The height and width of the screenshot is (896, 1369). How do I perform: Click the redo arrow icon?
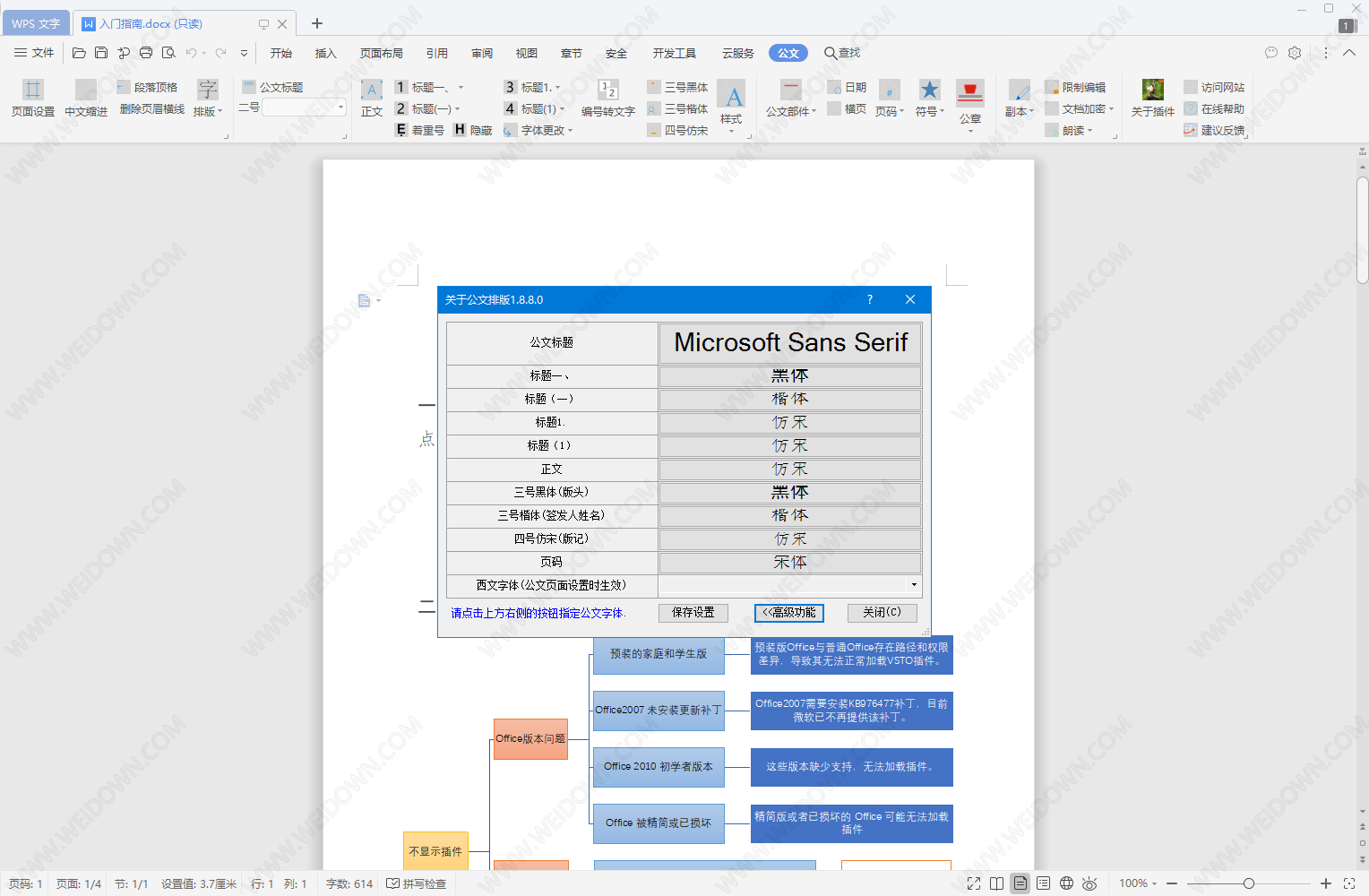(x=220, y=53)
